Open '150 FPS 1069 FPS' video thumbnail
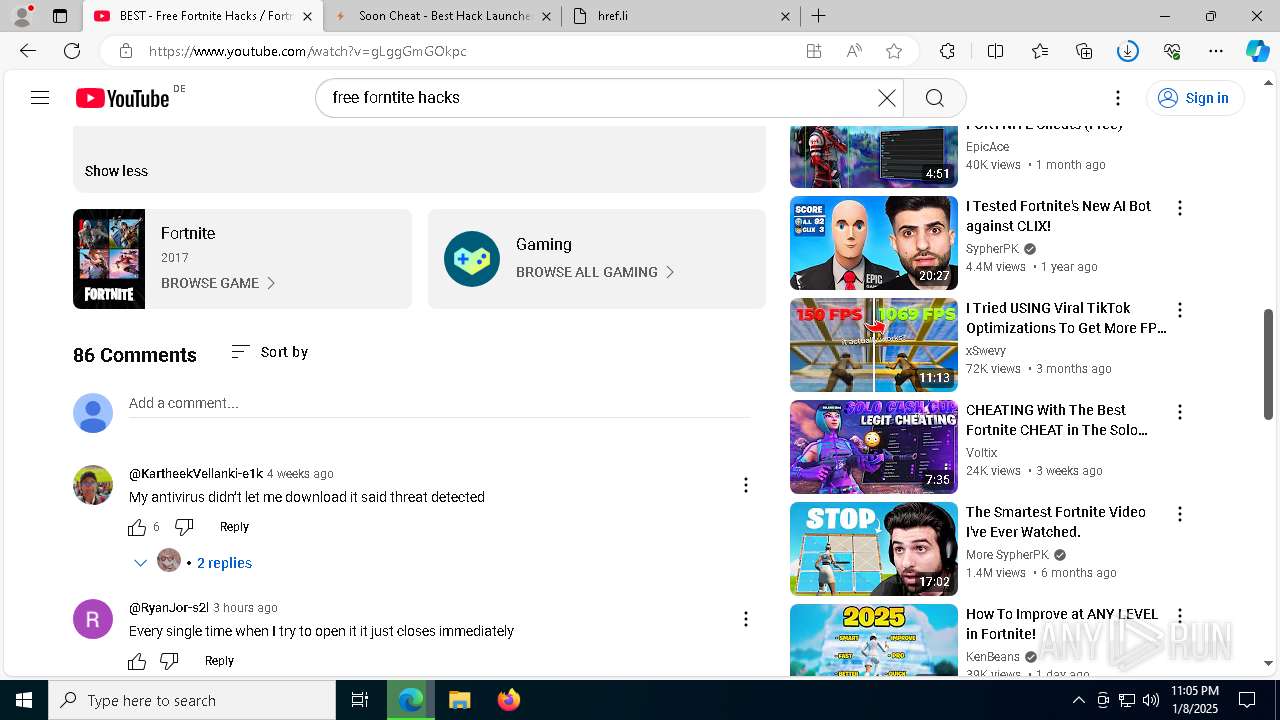The image size is (1280, 720). tap(874, 345)
